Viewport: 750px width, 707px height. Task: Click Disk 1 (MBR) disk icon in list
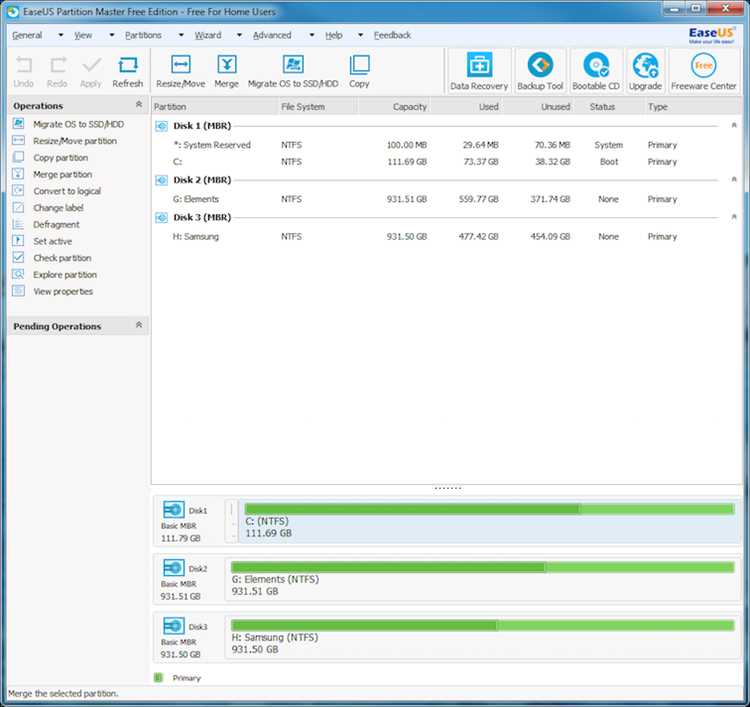(162, 126)
